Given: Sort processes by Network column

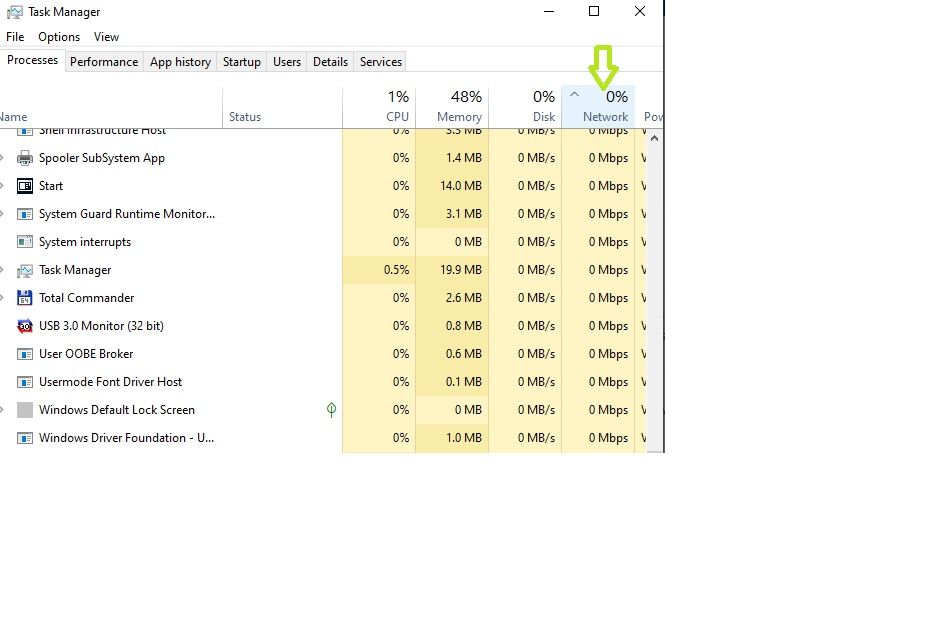Looking at the screenshot, I should (598, 107).
